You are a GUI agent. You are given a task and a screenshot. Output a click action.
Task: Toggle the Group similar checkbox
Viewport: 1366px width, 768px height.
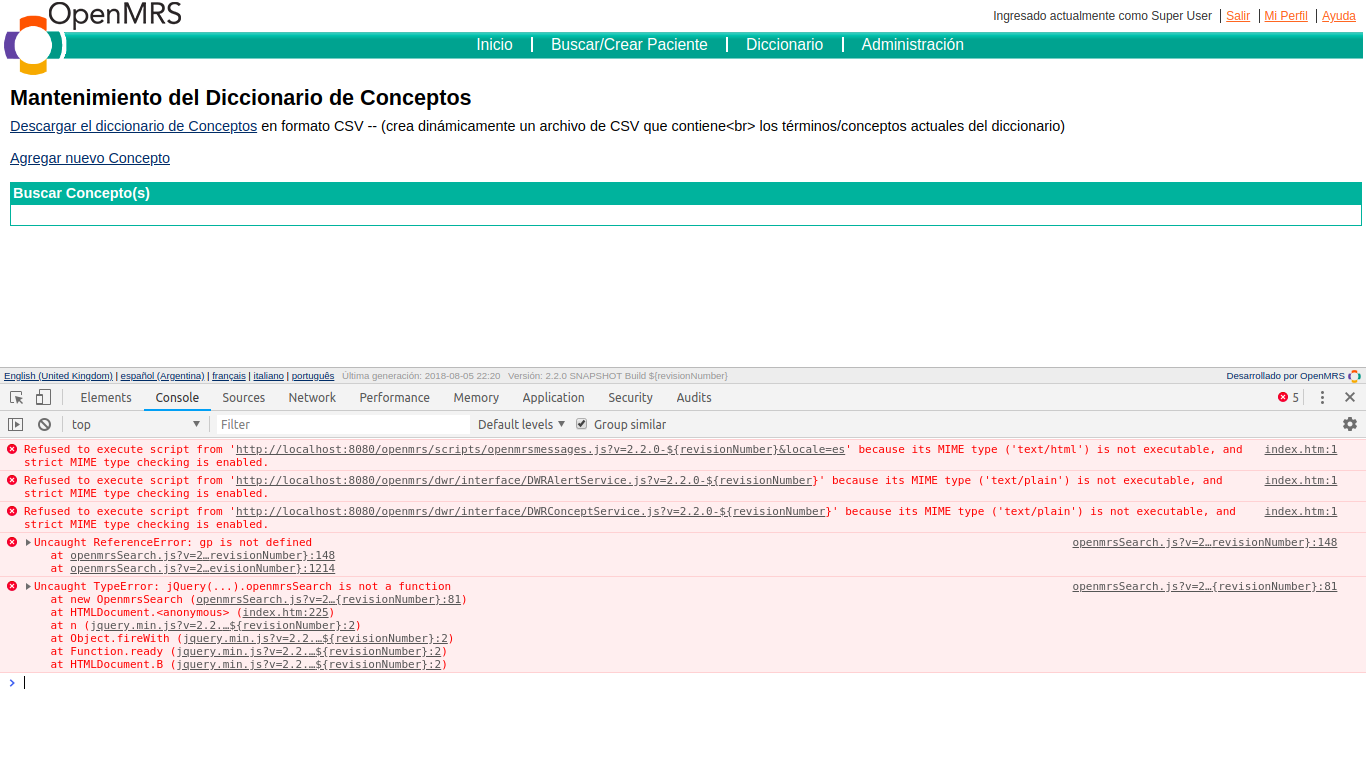tap(582, 424)
